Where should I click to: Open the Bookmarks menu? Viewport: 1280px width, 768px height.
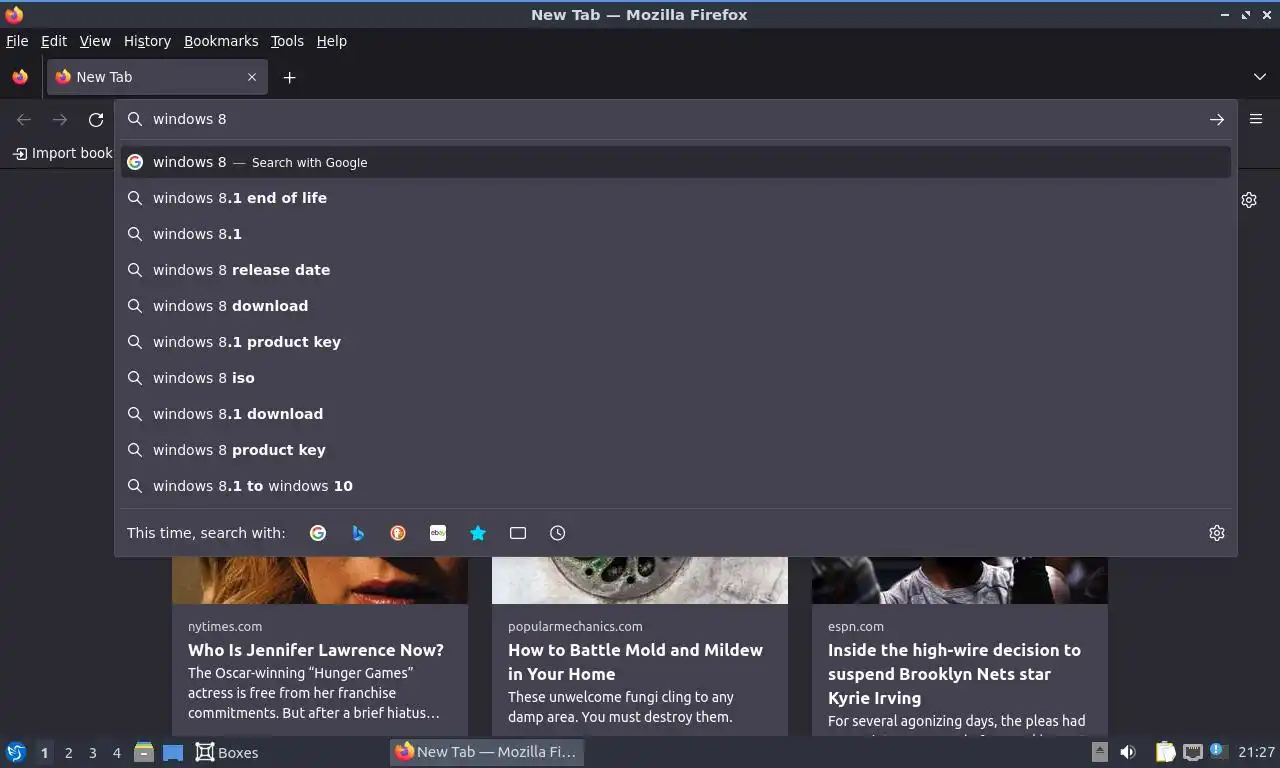coord(221,41)
